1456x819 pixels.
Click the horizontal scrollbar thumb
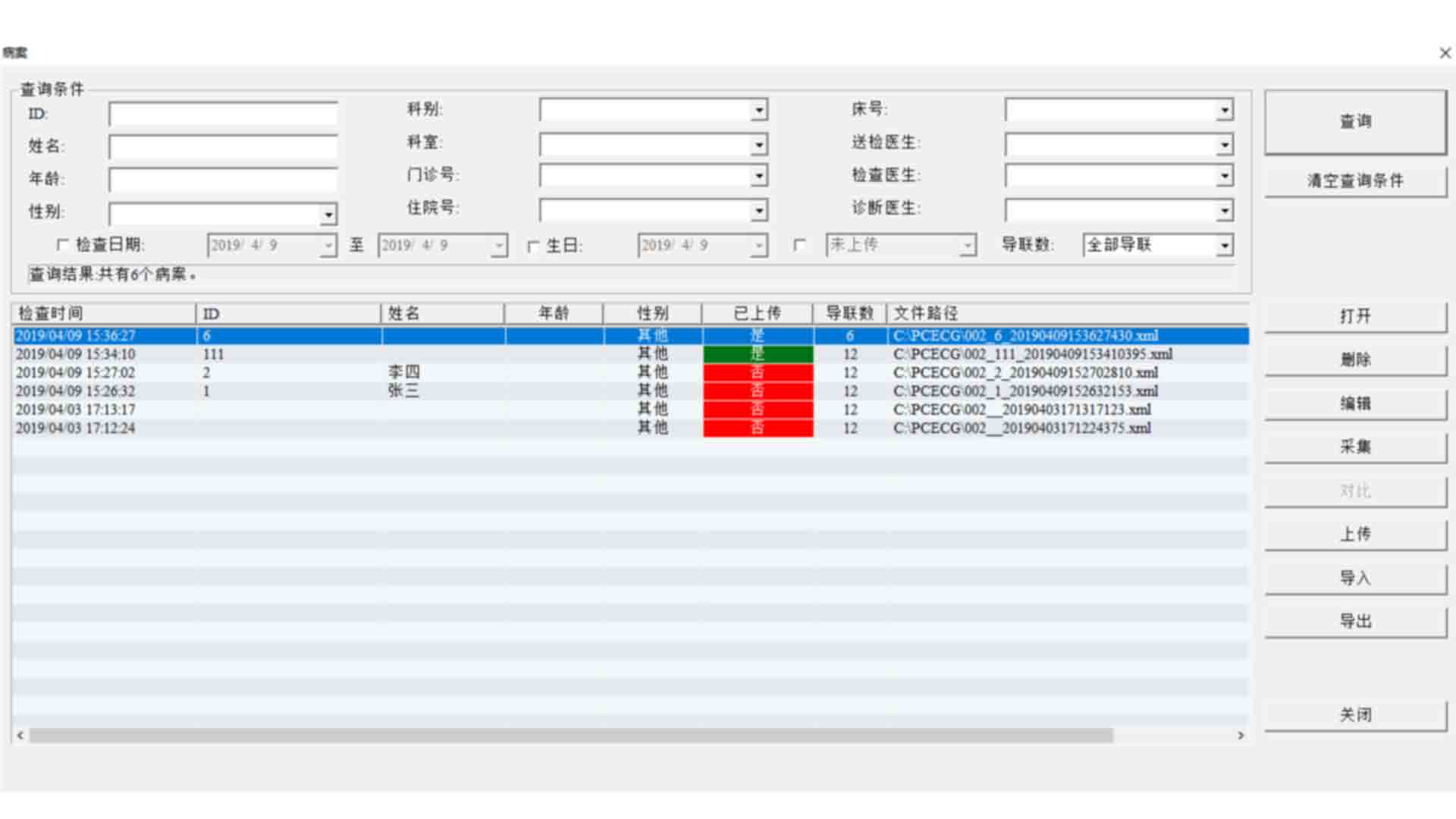point(571,736)
